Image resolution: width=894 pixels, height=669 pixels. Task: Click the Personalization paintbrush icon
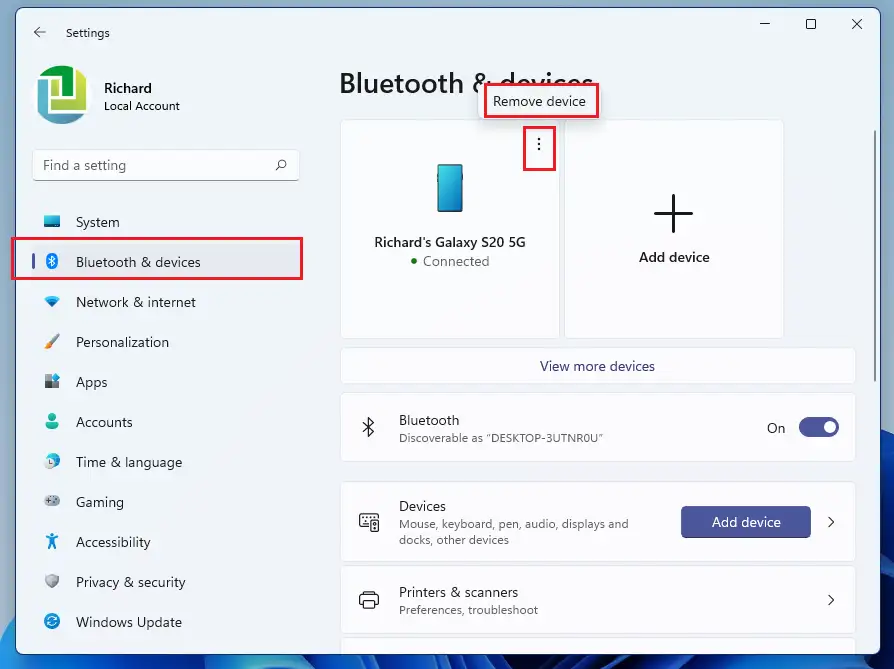click(52, 342)
